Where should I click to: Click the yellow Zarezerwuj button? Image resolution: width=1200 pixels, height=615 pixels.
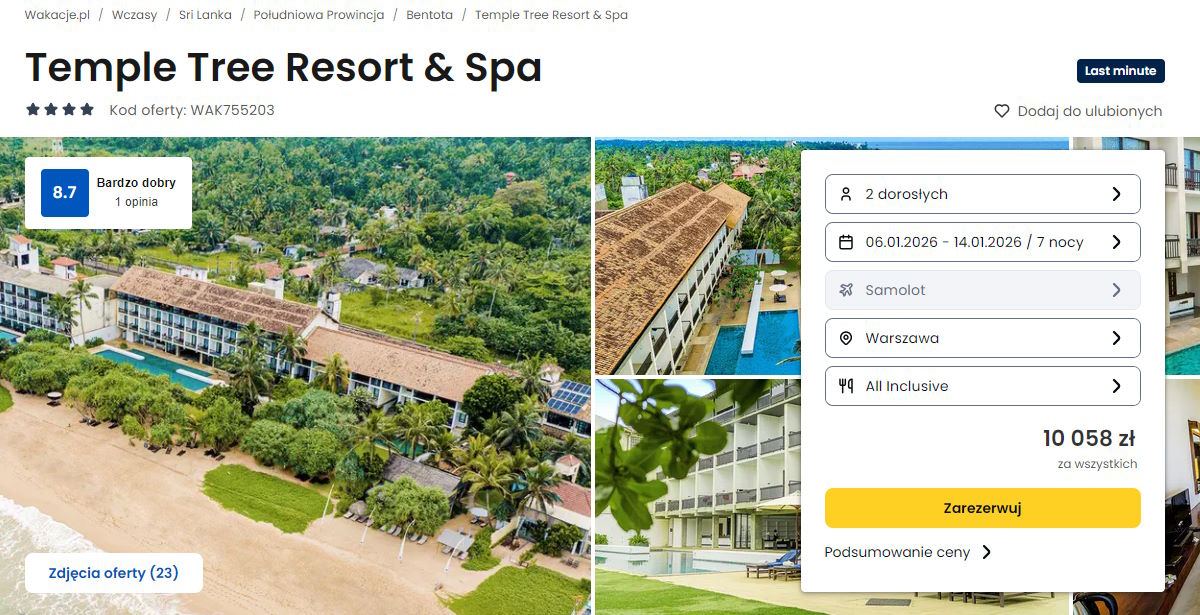983,508
